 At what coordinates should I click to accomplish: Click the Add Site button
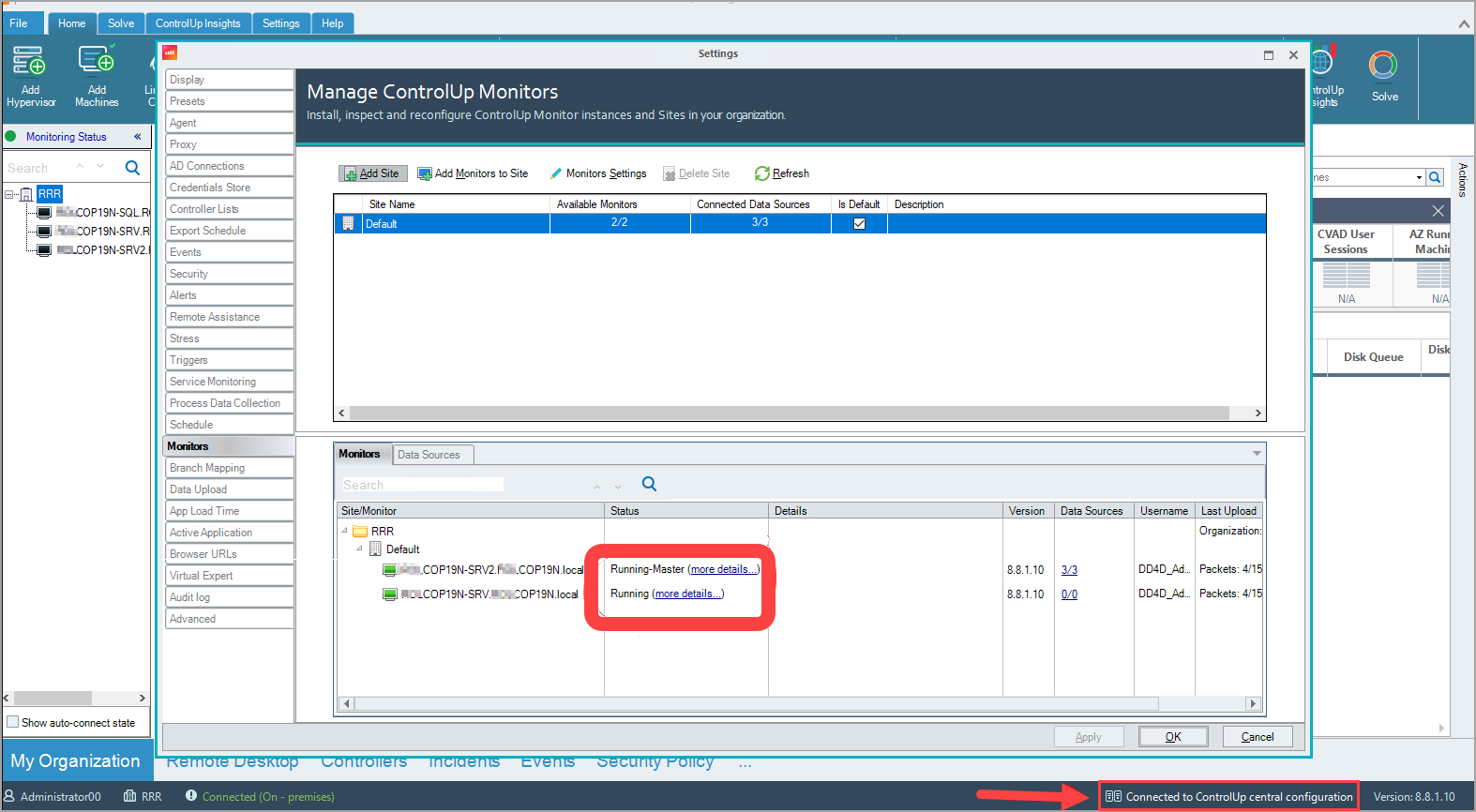tap(370, 173)
